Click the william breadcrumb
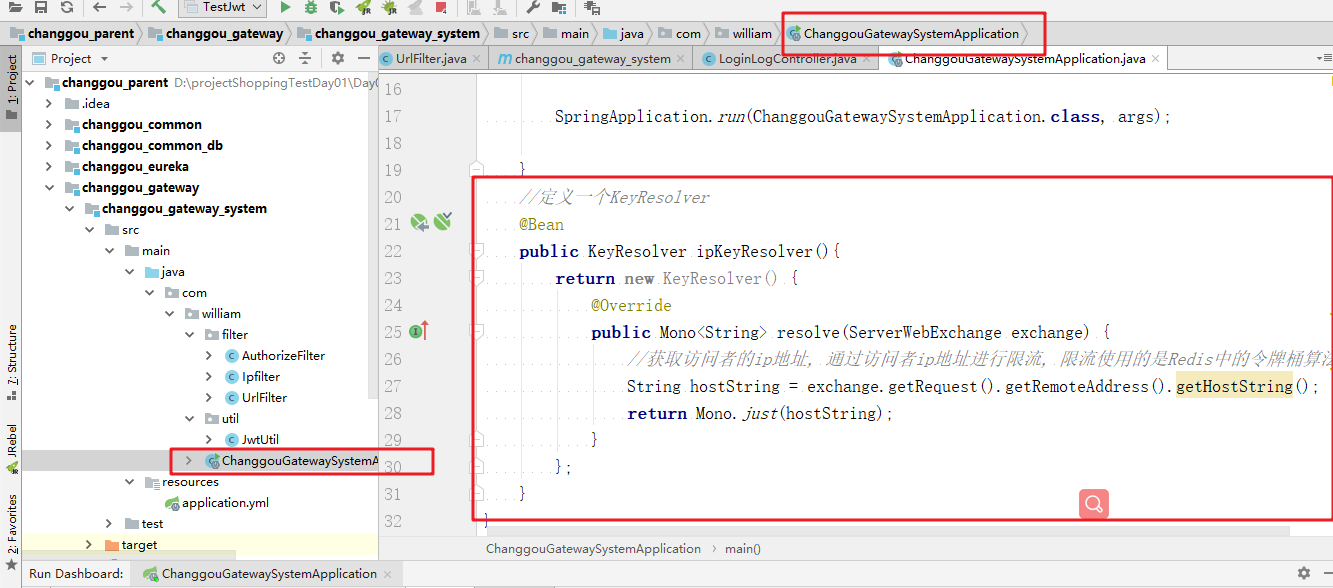 point(741,33)
